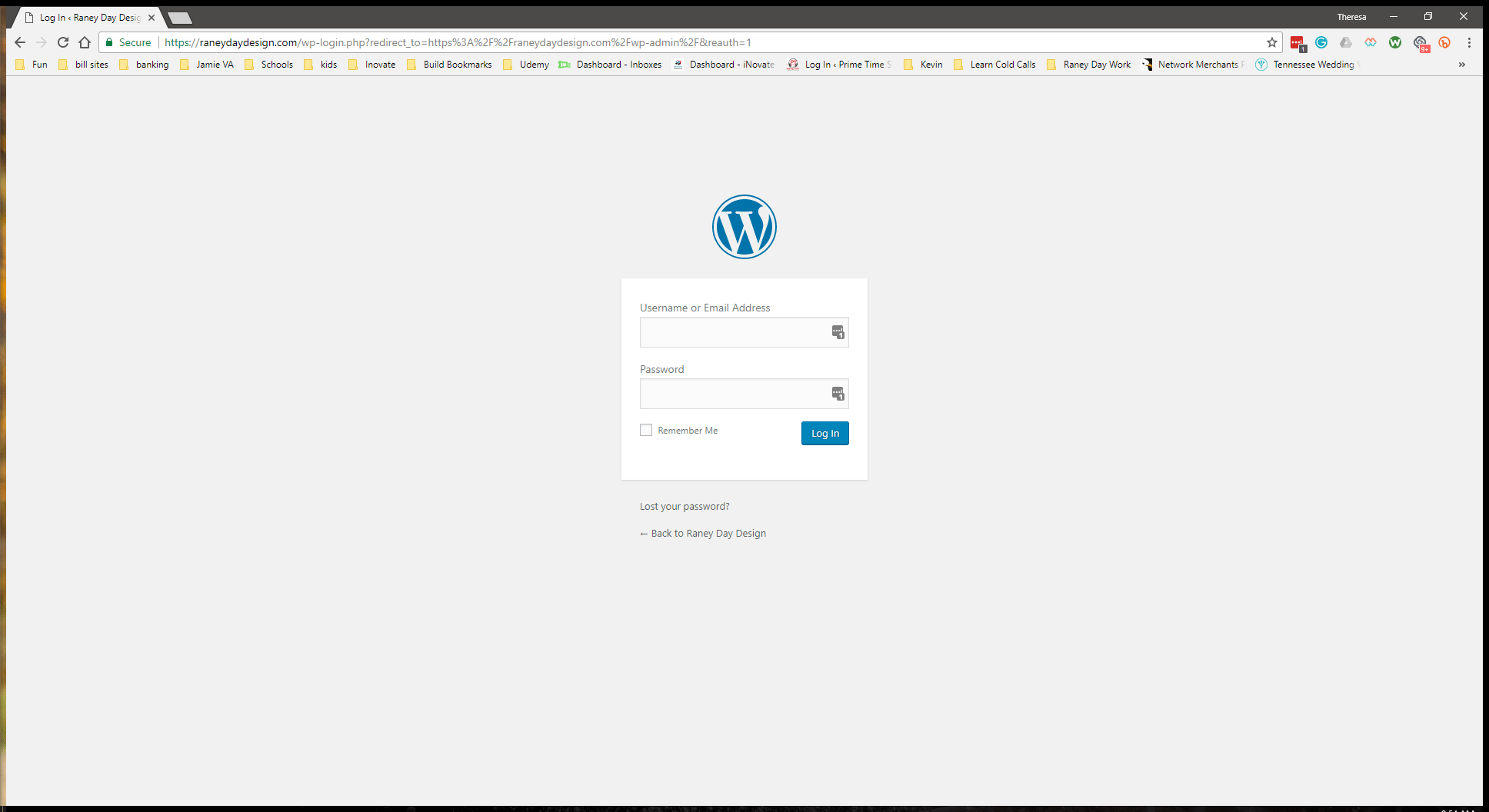Select the Log In Raney Day Design tab
The image size is (1489, 812).
pyautogui.click(x=88, y=18)
